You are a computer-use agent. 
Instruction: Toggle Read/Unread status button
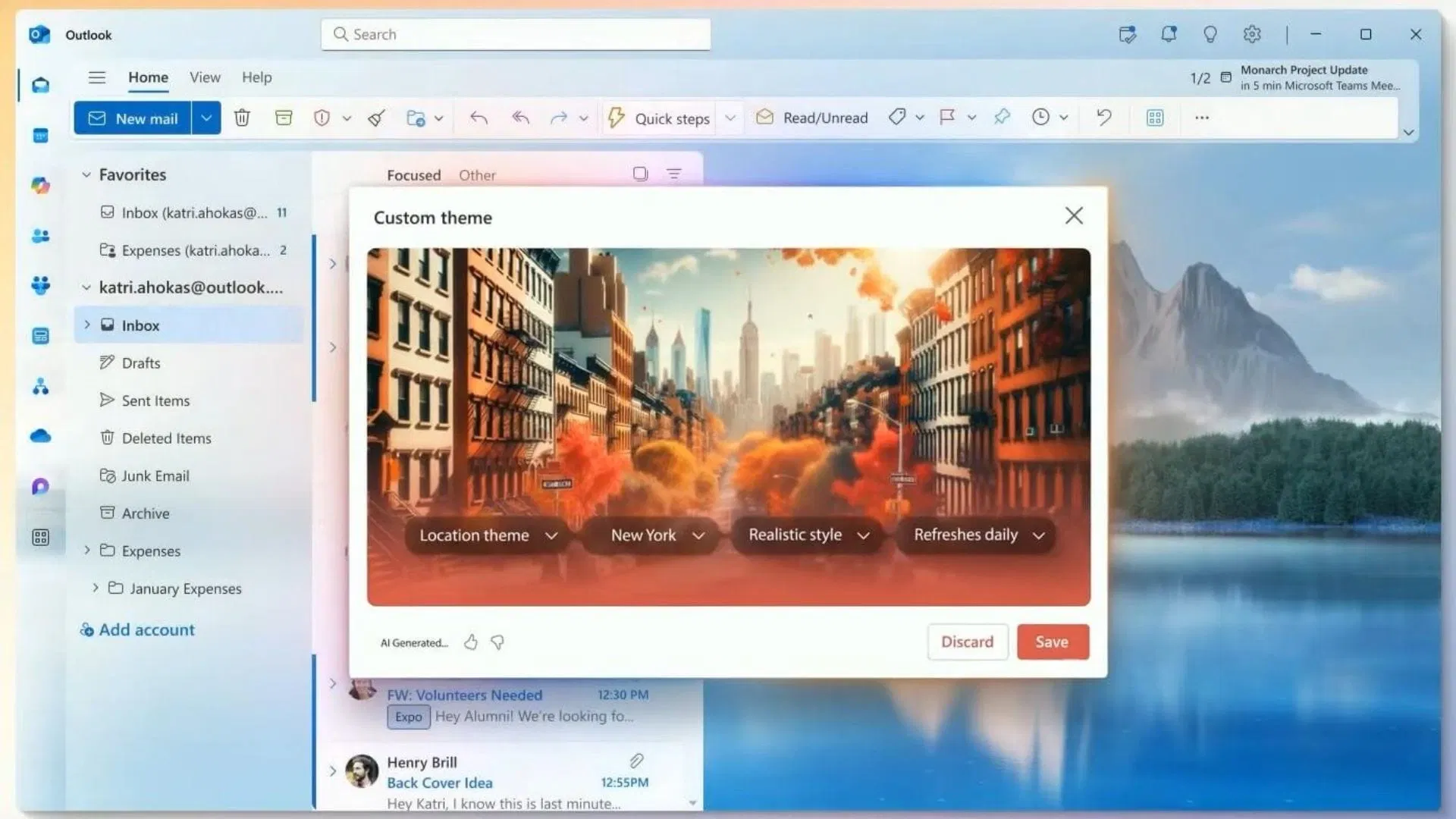811,118
